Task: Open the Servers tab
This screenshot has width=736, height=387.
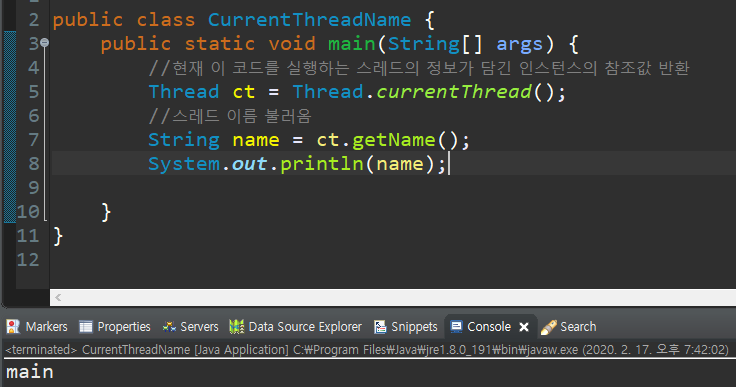Action: (x=190, y=326)
